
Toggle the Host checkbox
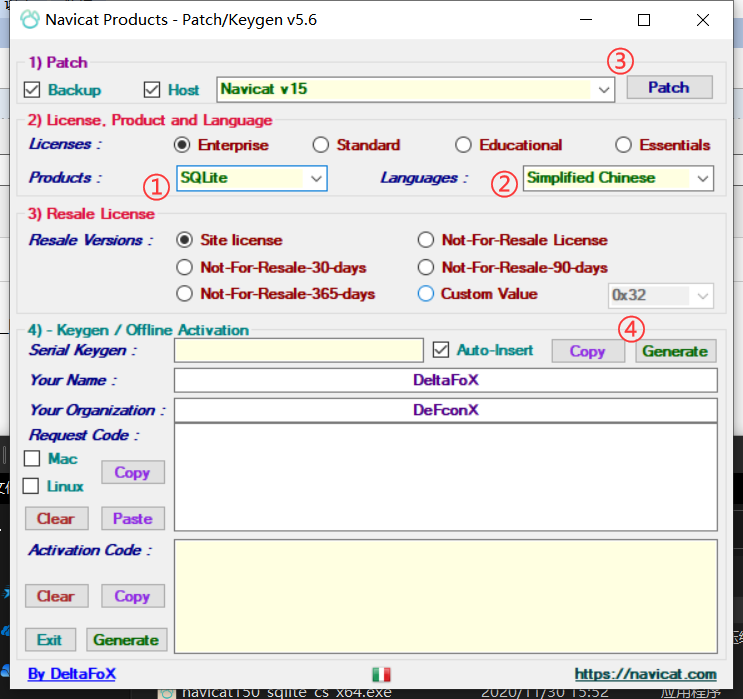click(x=152, y=90)
